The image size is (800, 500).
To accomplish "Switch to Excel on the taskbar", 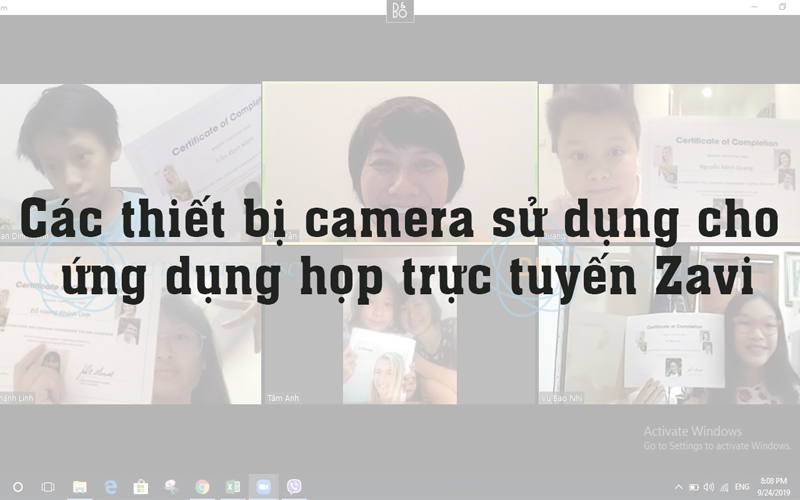I will pyautogui.click(x=233, y=487).
